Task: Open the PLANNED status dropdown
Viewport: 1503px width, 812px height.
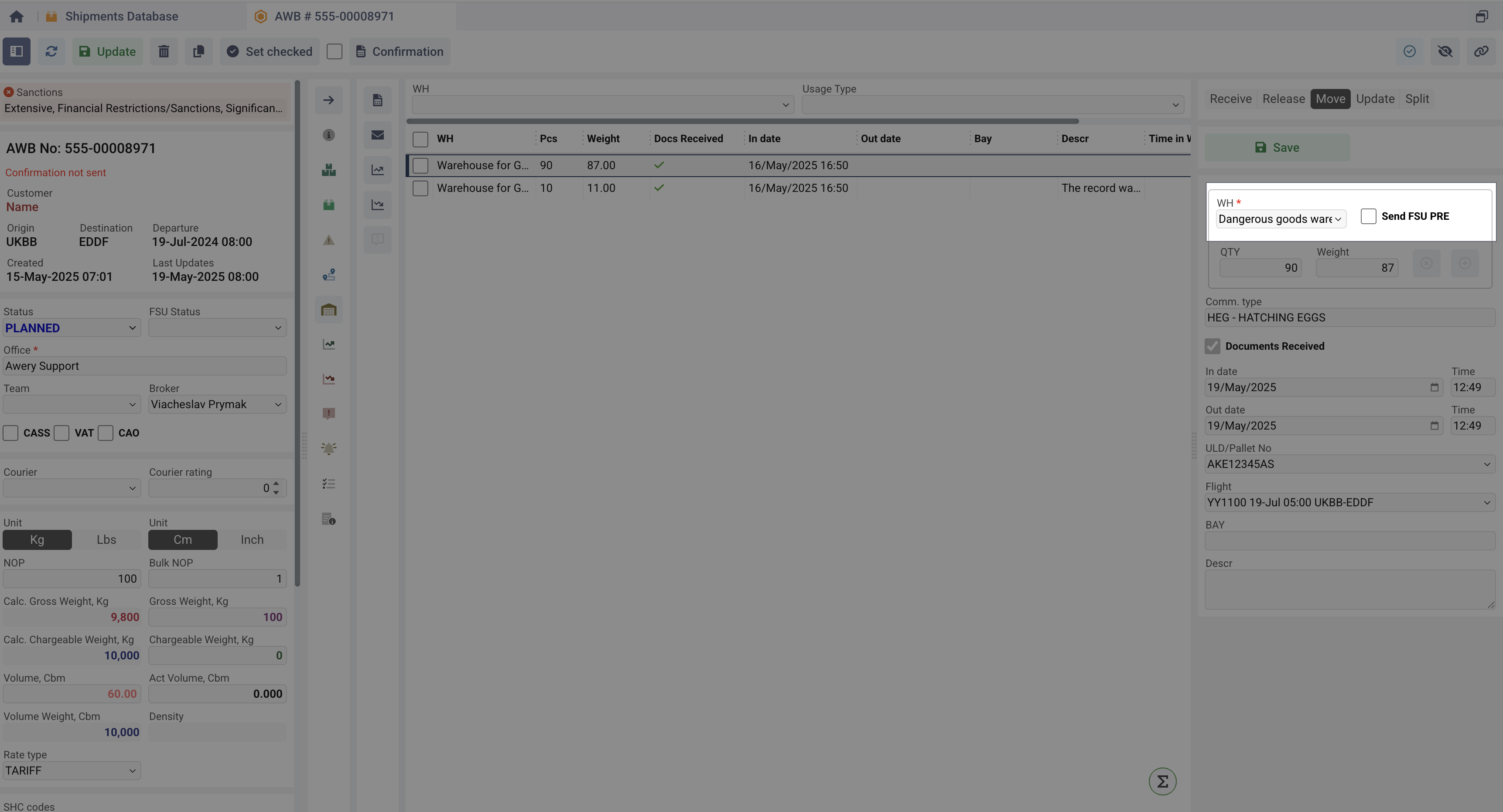Action: click(x=71, y=328)
